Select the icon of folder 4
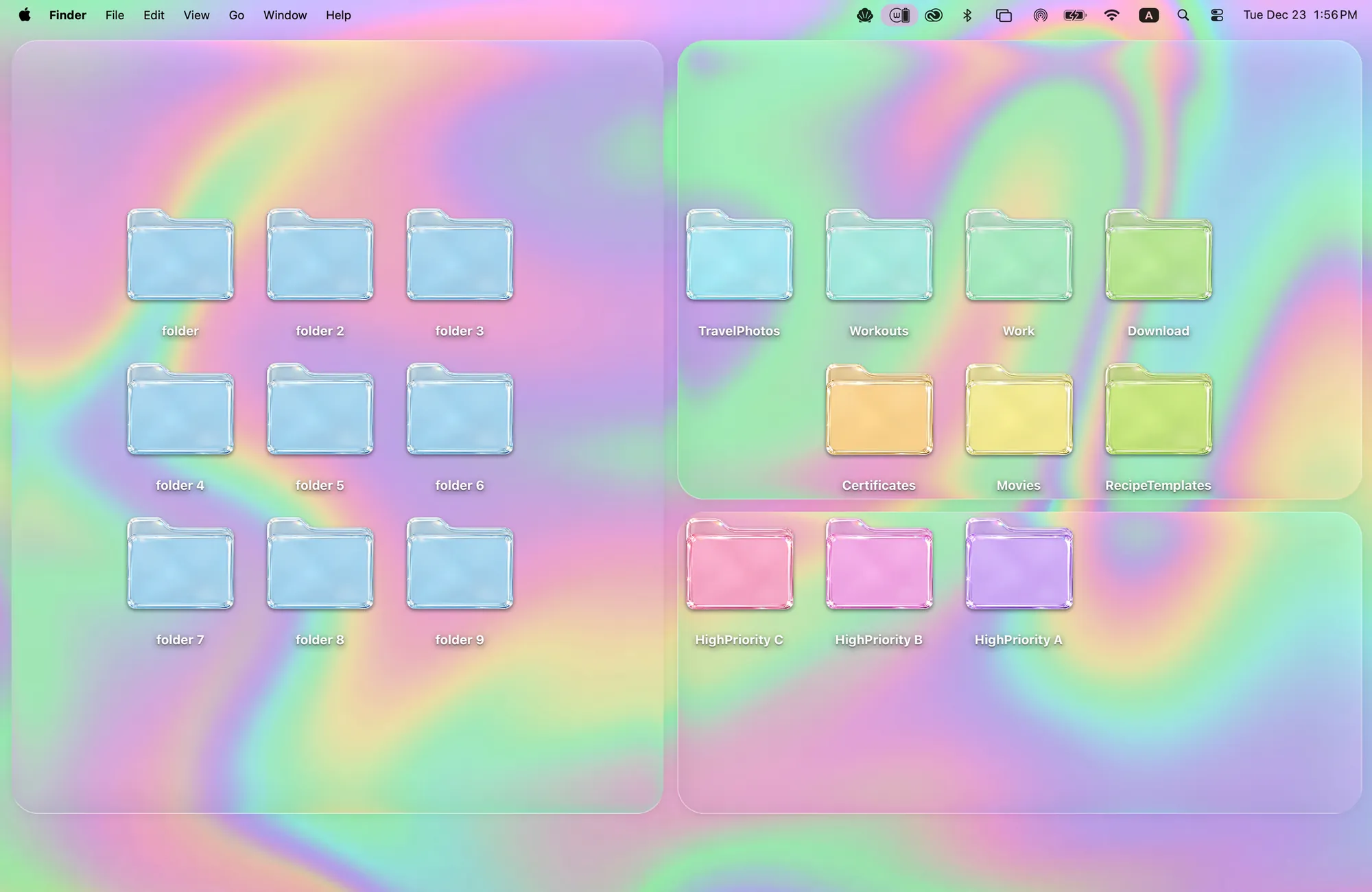The image size is (1372, 892). [x=180, y=409]
